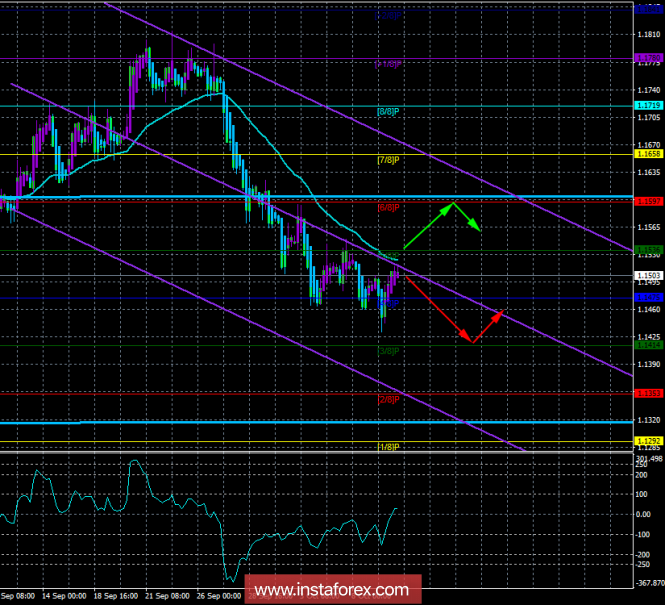This screenshot has width=665, height=605.
Task: Click the 1.1810 price axis label
Action: click(649, 35)
